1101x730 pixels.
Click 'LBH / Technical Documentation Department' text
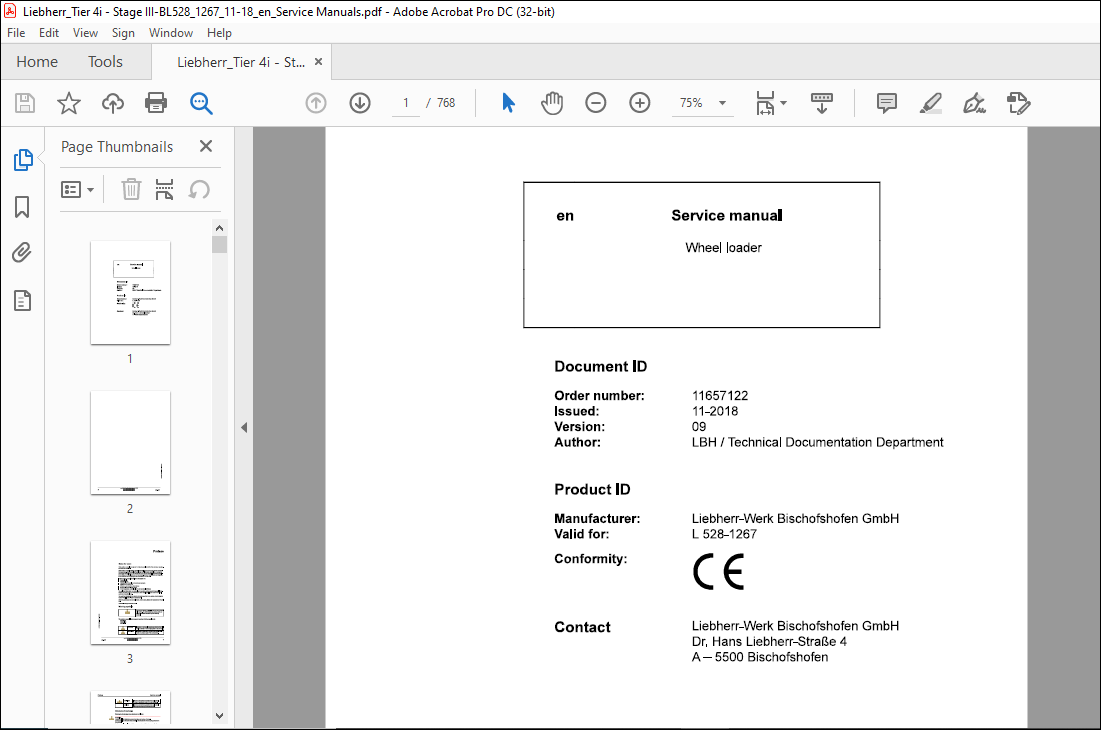point(817,442)
